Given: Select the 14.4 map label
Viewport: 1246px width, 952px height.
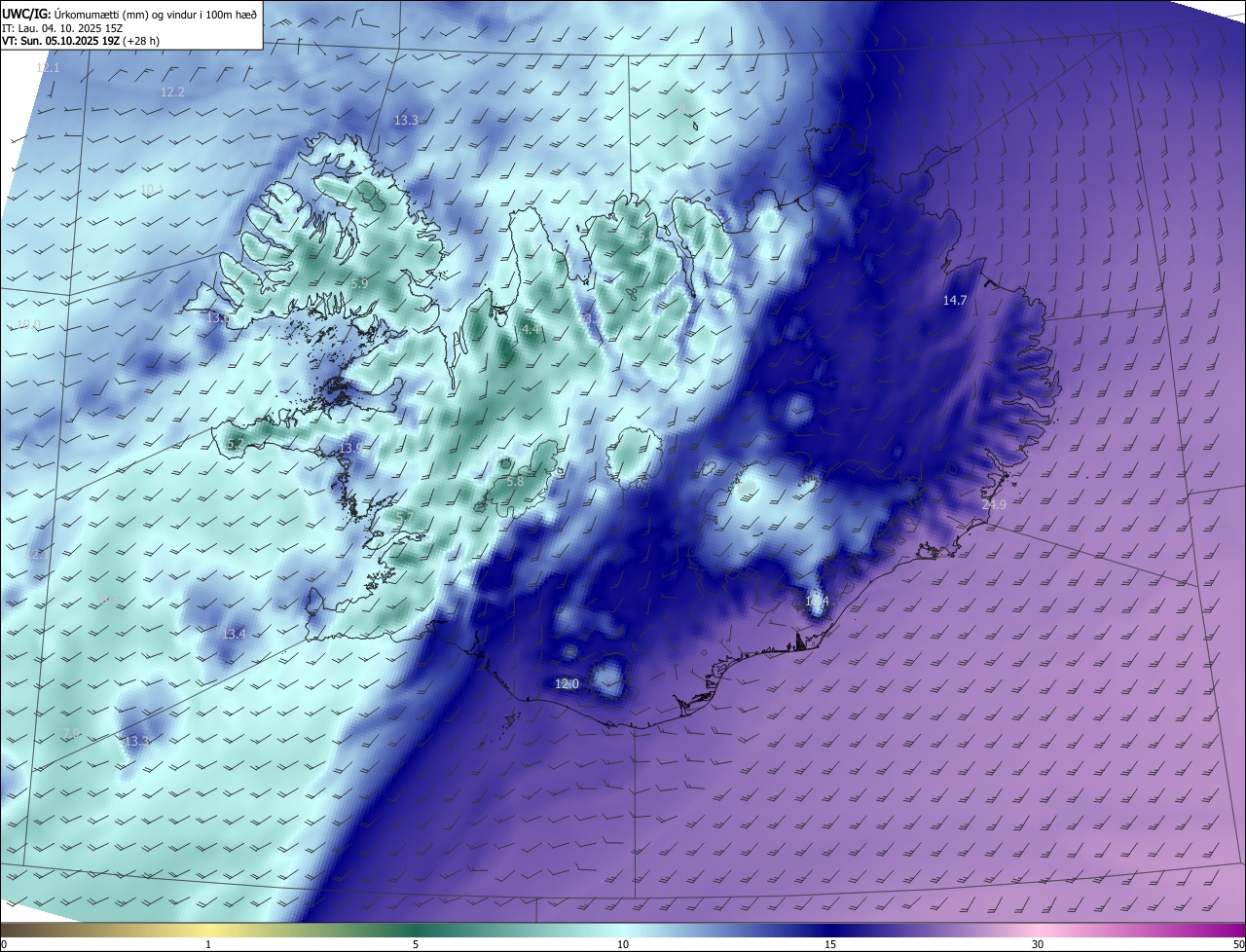Looking at the screenshot, I should click(x=817, y=602).
